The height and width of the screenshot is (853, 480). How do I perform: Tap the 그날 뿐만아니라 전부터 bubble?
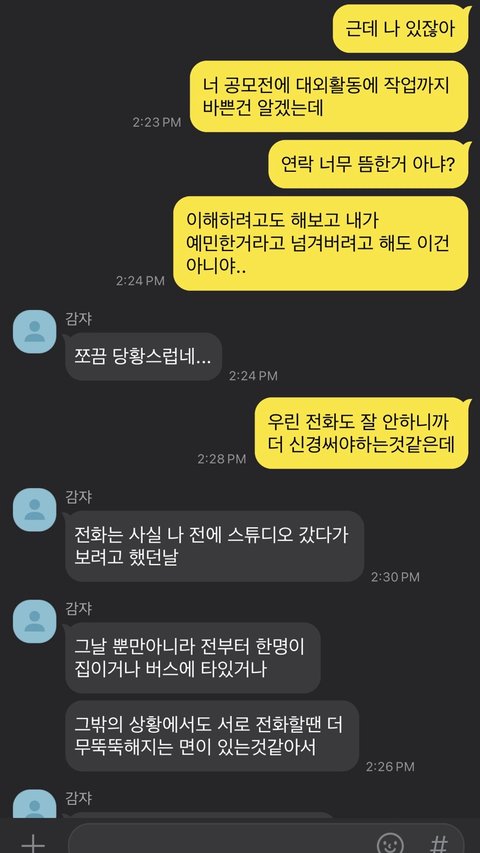(192, 658)
